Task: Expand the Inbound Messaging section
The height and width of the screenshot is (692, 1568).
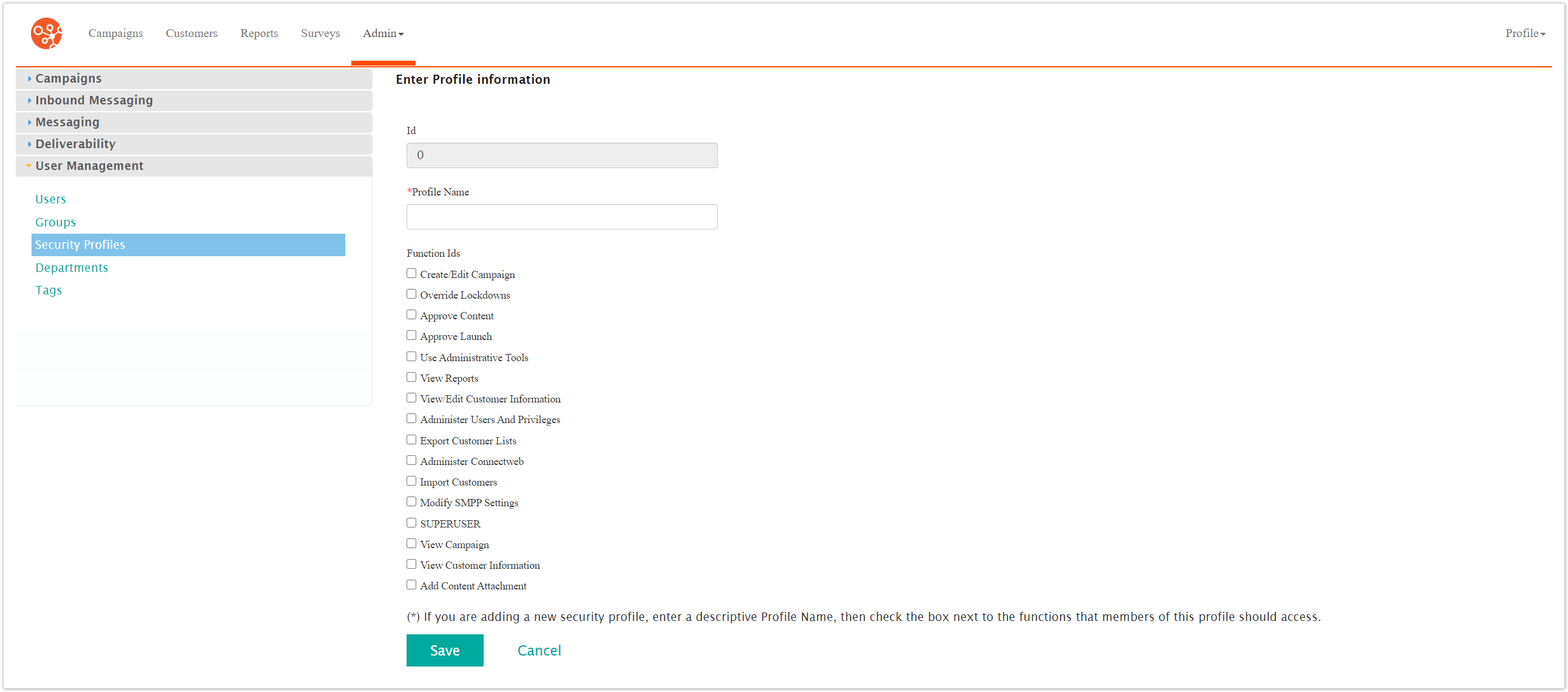Action: (194, 101)
